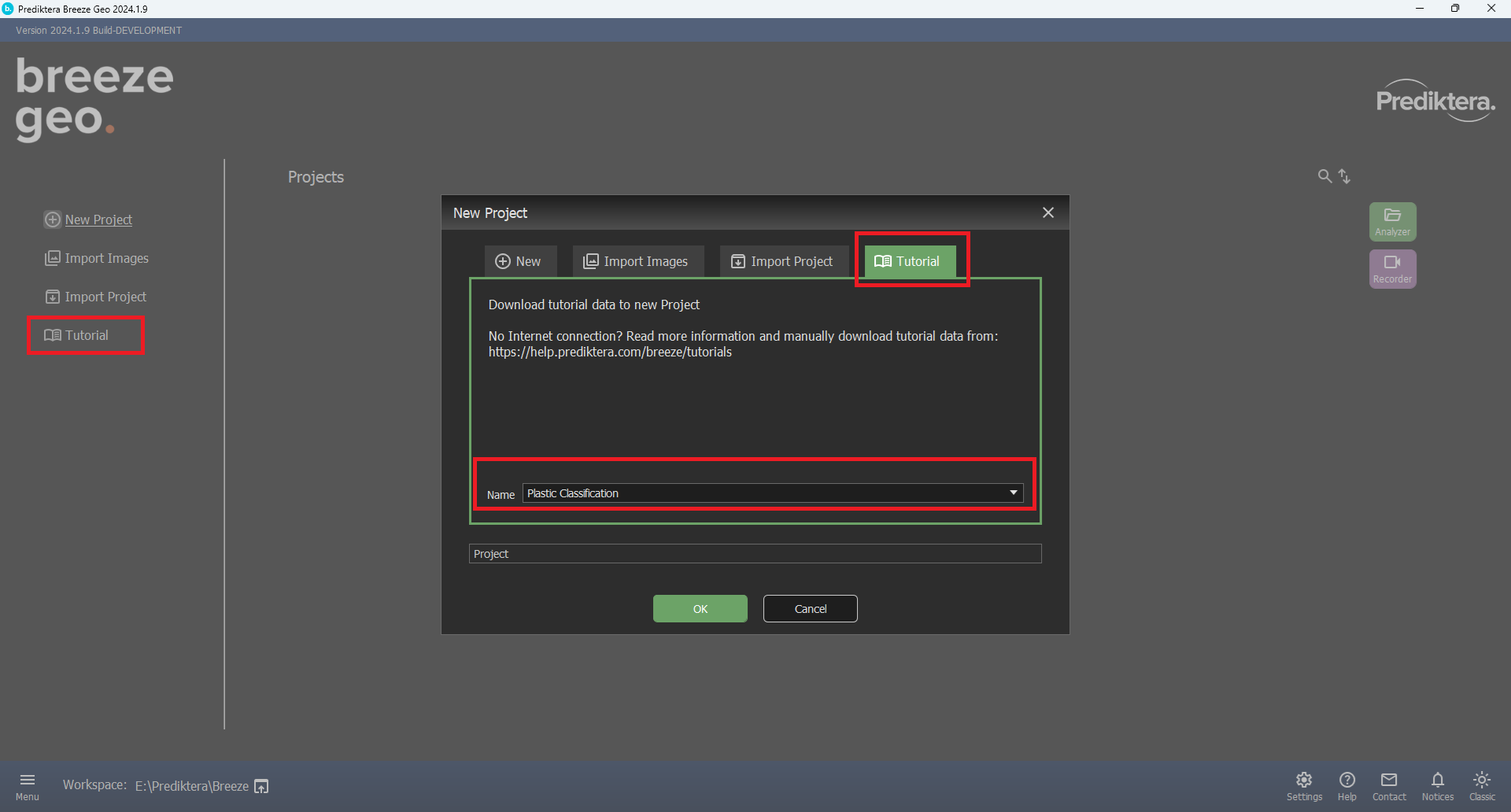Open the Recorder mode button
The height and width of the screenshot is (812, 1511).
click(1392, 268)
